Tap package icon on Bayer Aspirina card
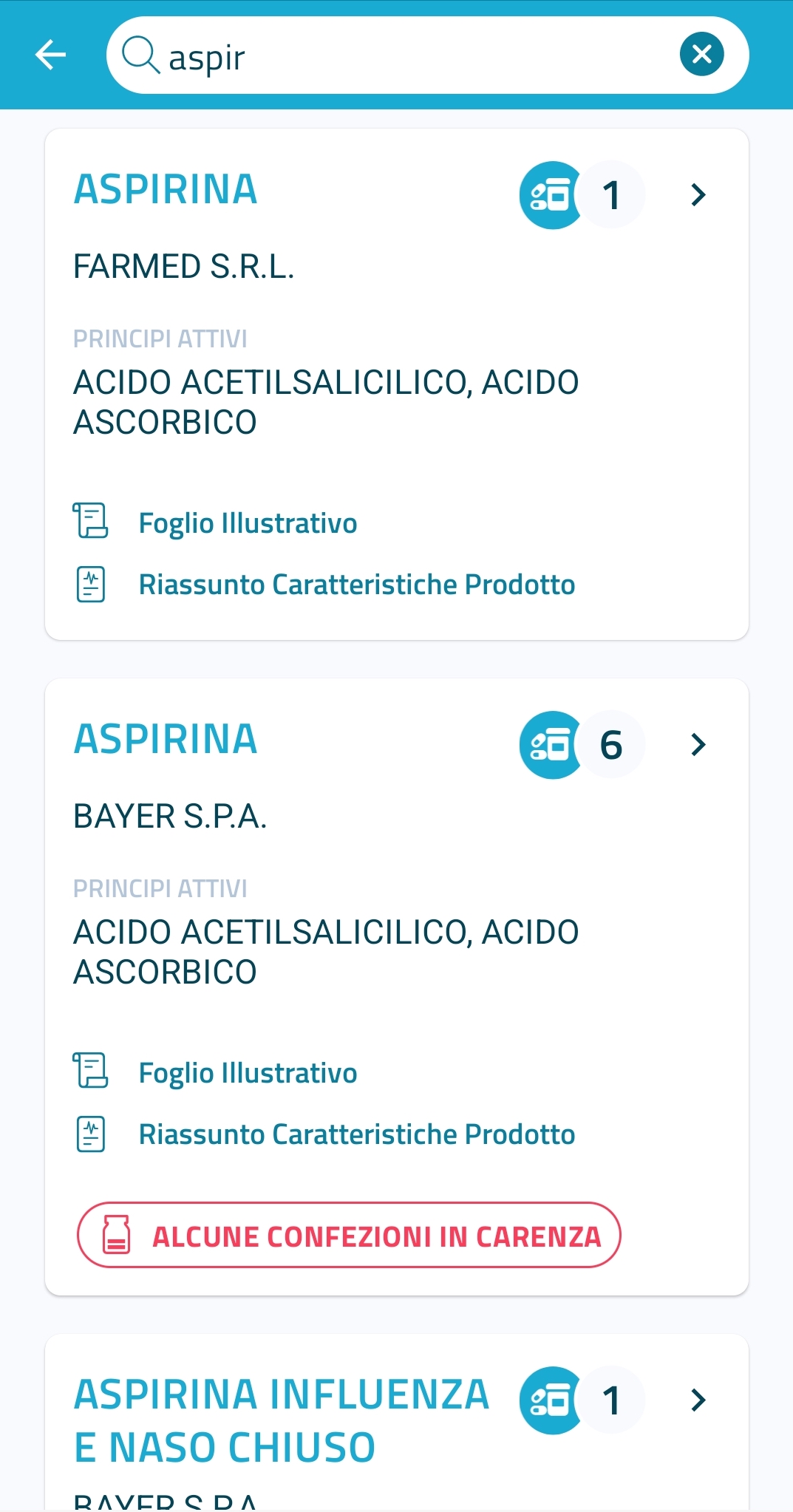Image resolution: width=793 pixels, height=1512 pixels. pyautogui.click(x=551, y=745)
